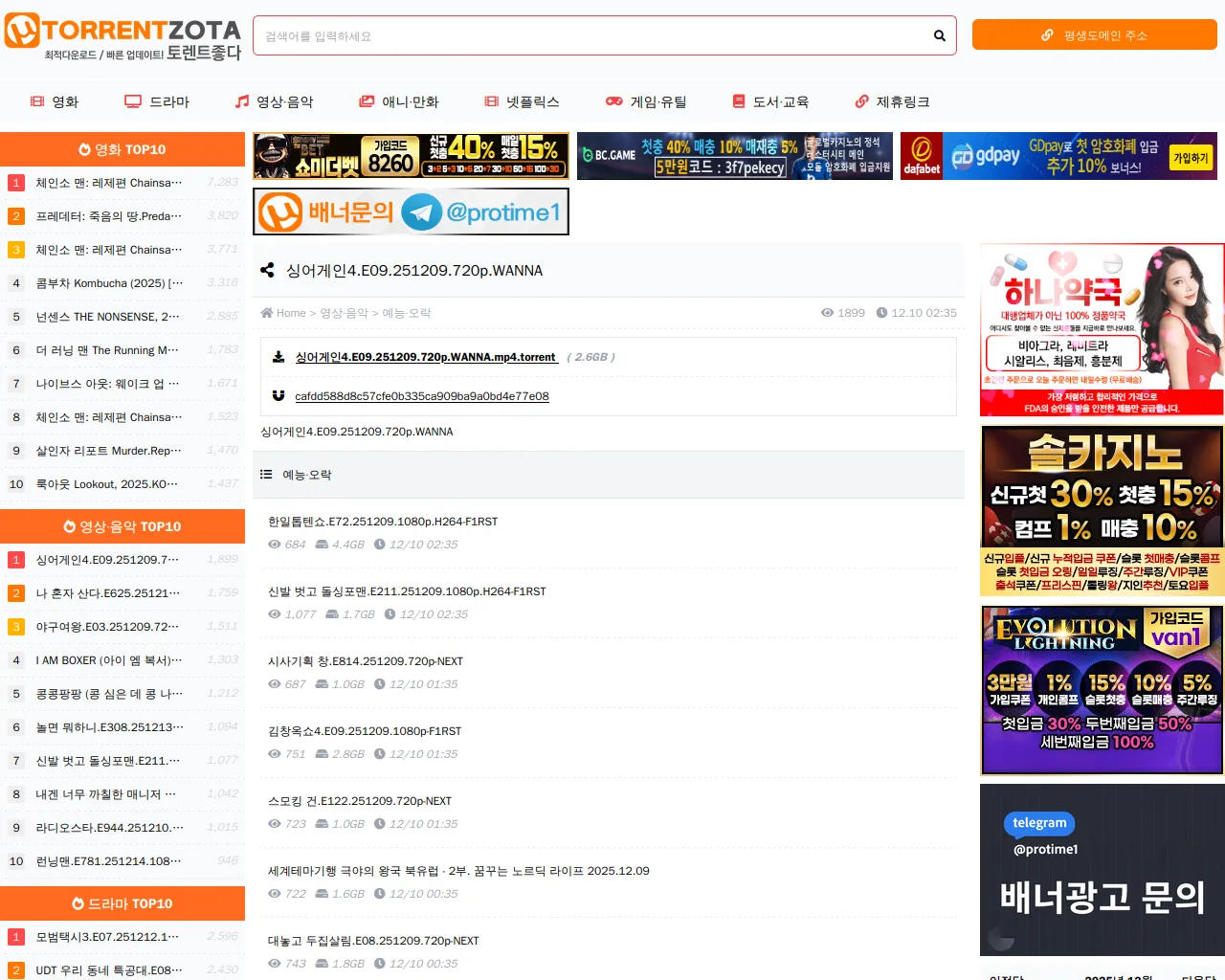Open 런닝맨.E781 in 영상·음악 TOP10

(x=108, y=861)
